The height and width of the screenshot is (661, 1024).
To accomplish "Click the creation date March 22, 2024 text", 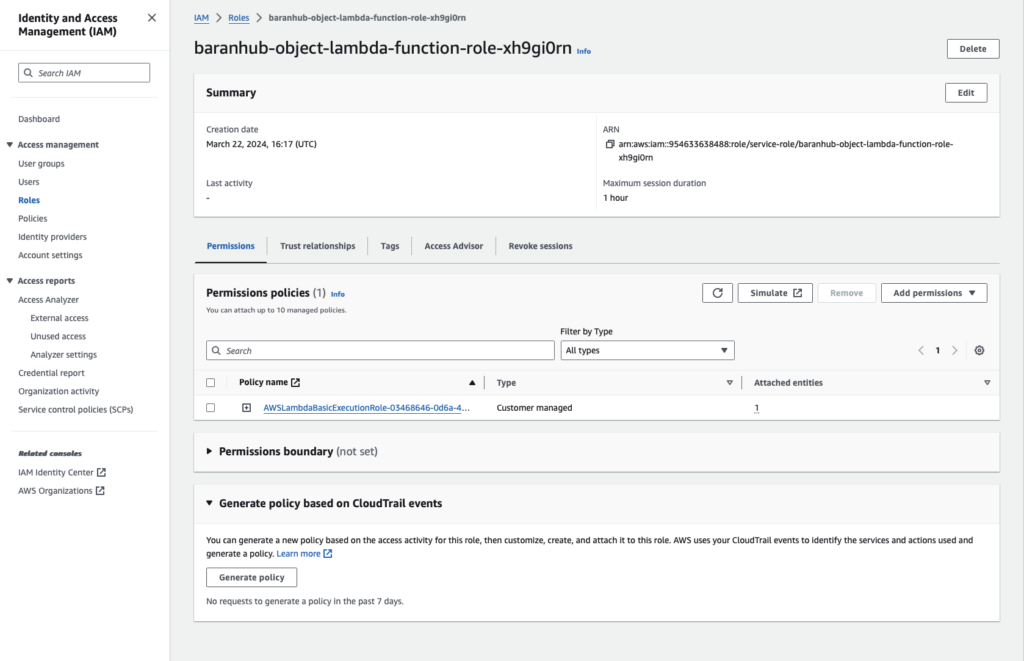I will pyautogui.click(x=261, y=144).
